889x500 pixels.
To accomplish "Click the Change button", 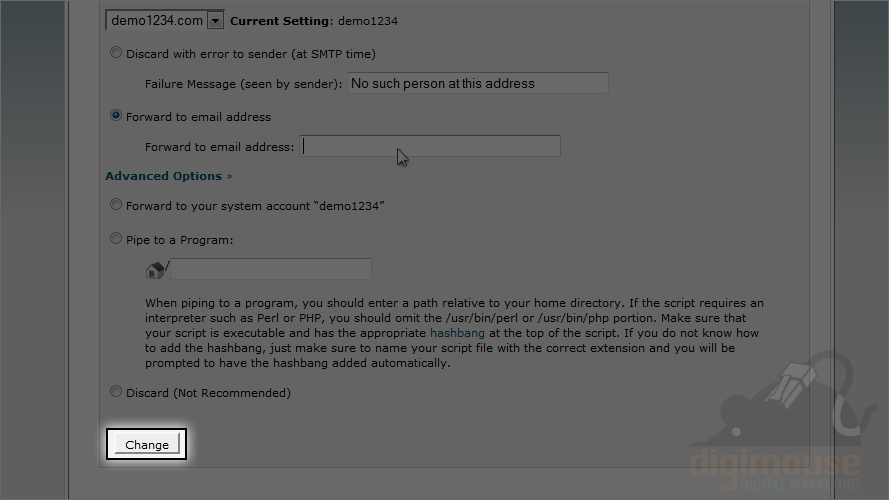I will pos(147,444).
